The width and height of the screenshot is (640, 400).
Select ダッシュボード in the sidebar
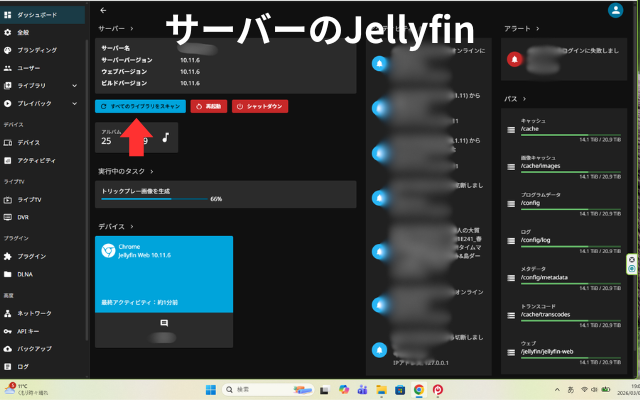click(x=36, y=14)
